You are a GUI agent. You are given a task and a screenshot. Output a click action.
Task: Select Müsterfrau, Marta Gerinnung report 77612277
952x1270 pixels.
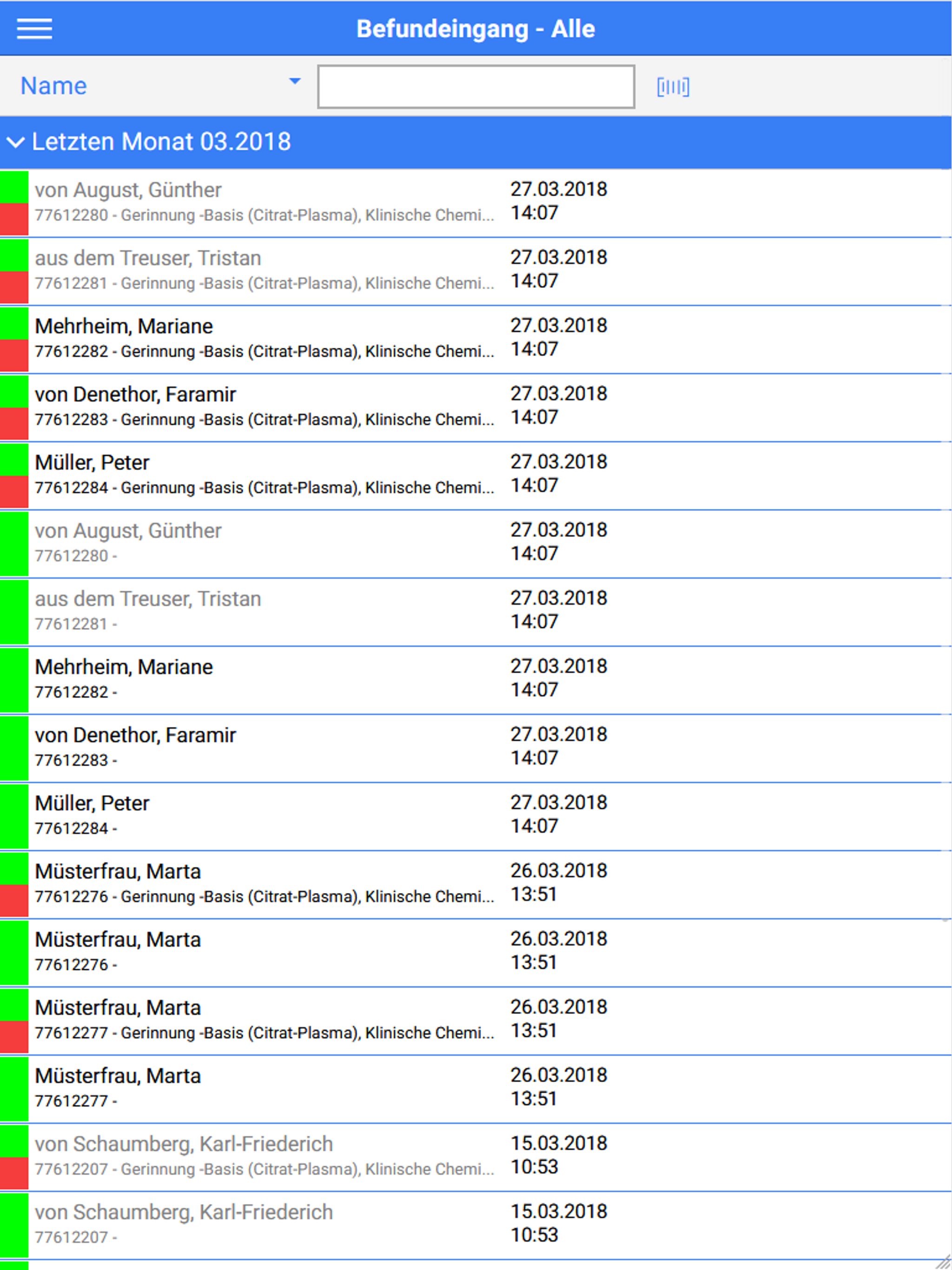tap(476, 1020)
